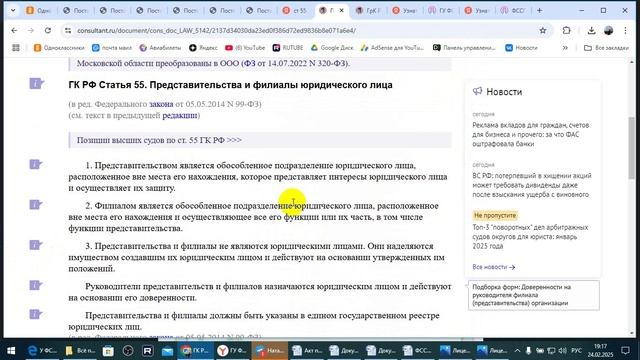Open news about Реклама вкладов для граждан
Screen dimensions: 640x360
531,134
